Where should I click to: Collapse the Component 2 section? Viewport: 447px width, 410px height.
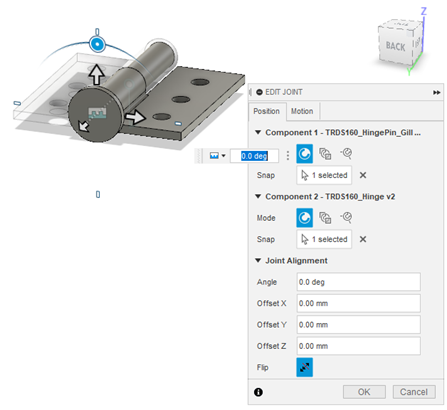(258, 196)
